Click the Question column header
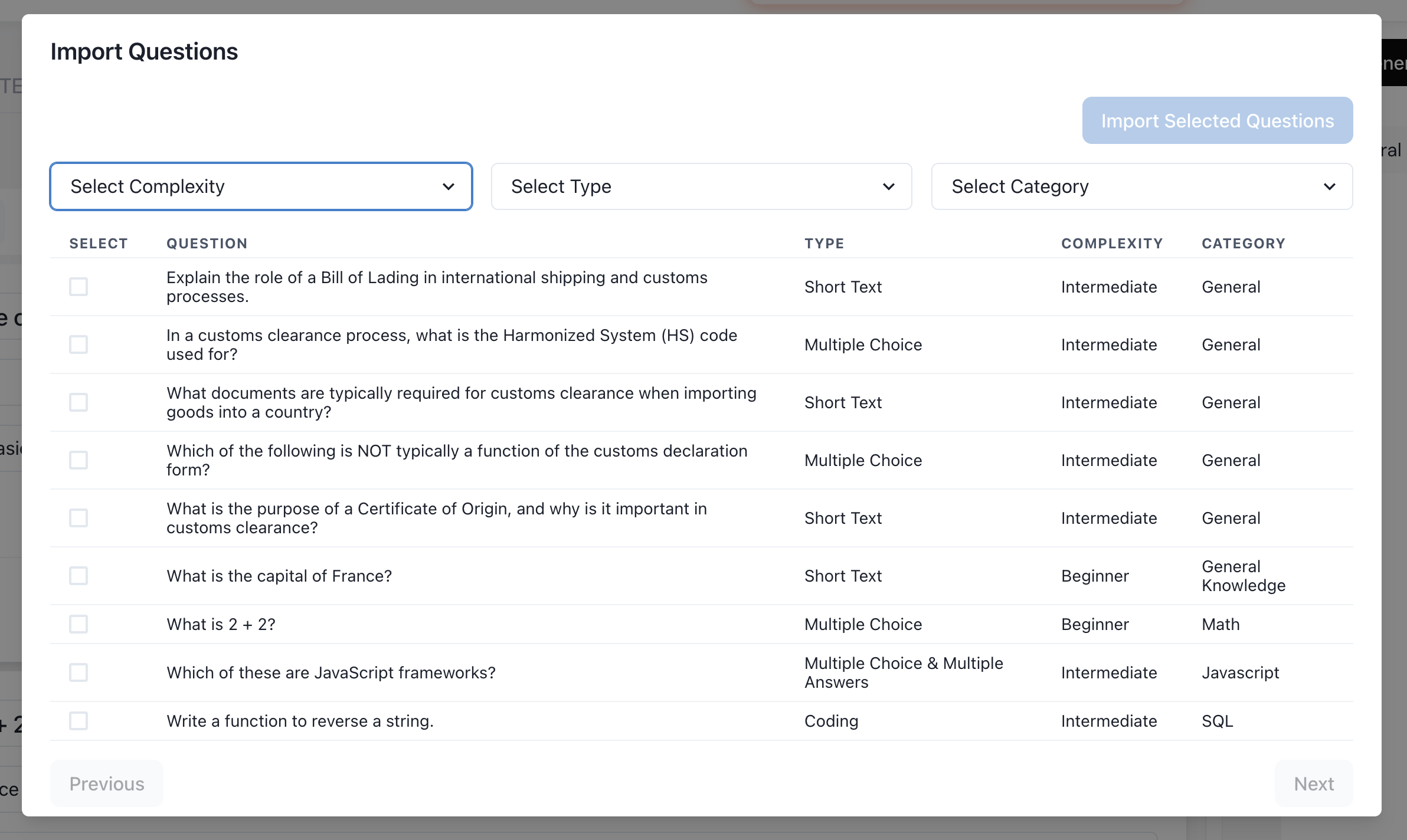The height and width of the screenshot is (840, 1407). [207, 244]
